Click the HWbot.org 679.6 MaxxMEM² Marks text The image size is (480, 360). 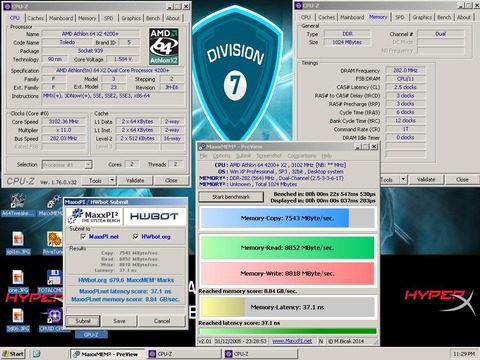(x=126, y=280)
